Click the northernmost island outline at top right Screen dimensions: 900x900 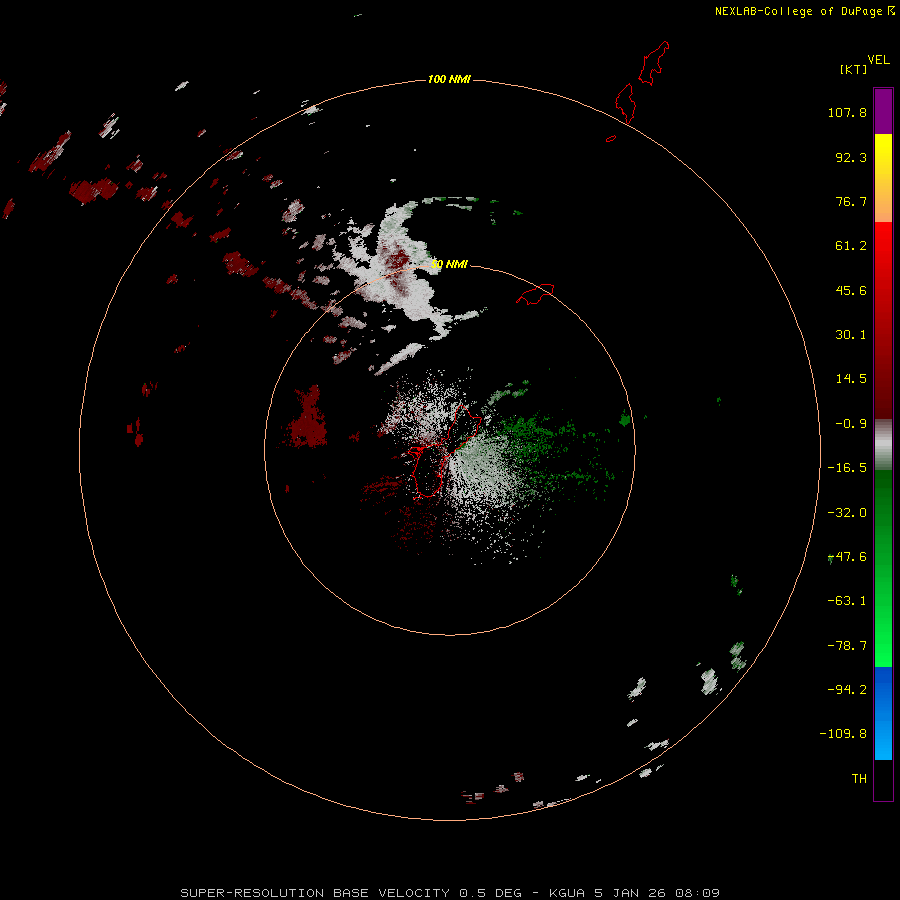pos(654,63)
